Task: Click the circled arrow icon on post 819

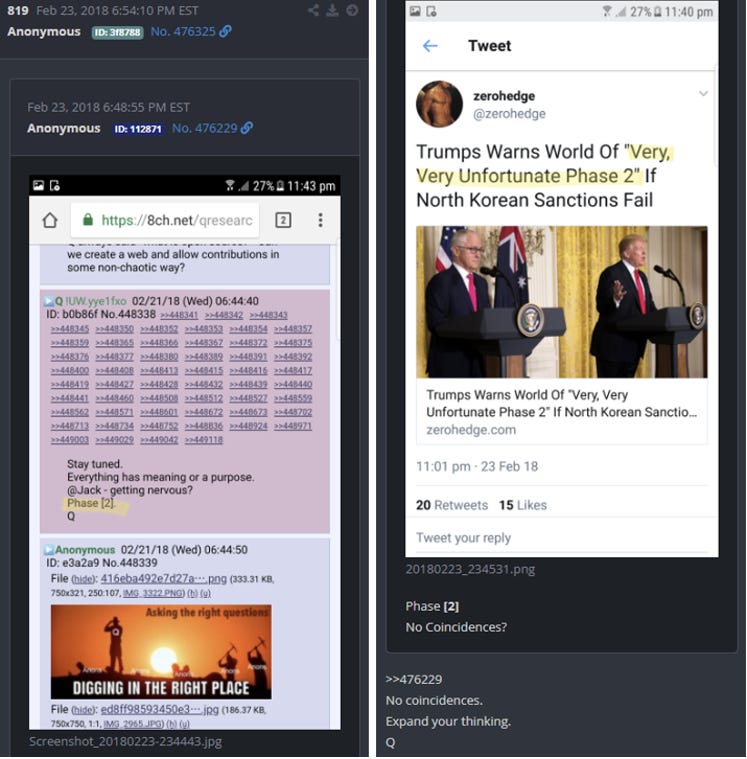Action: pos(352,10)
